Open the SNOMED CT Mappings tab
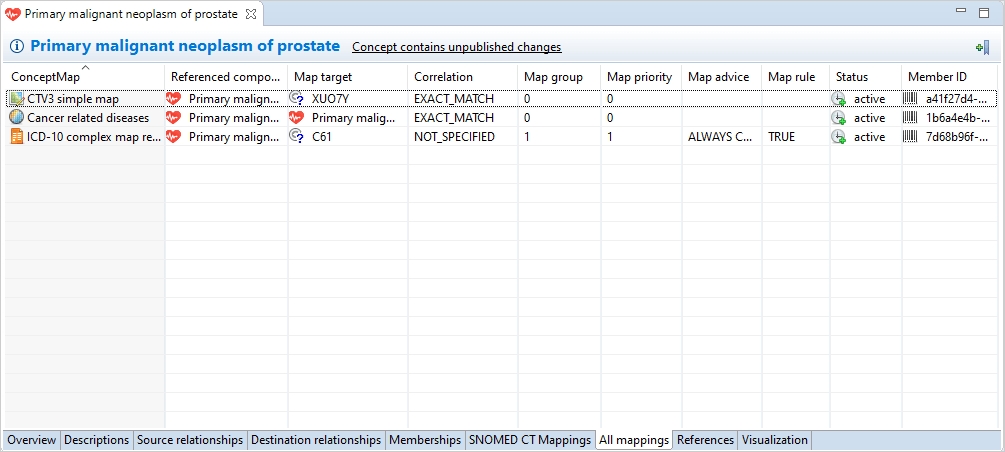The width and height of the screenshot is (1005, 452). click(x=530, y=440)
